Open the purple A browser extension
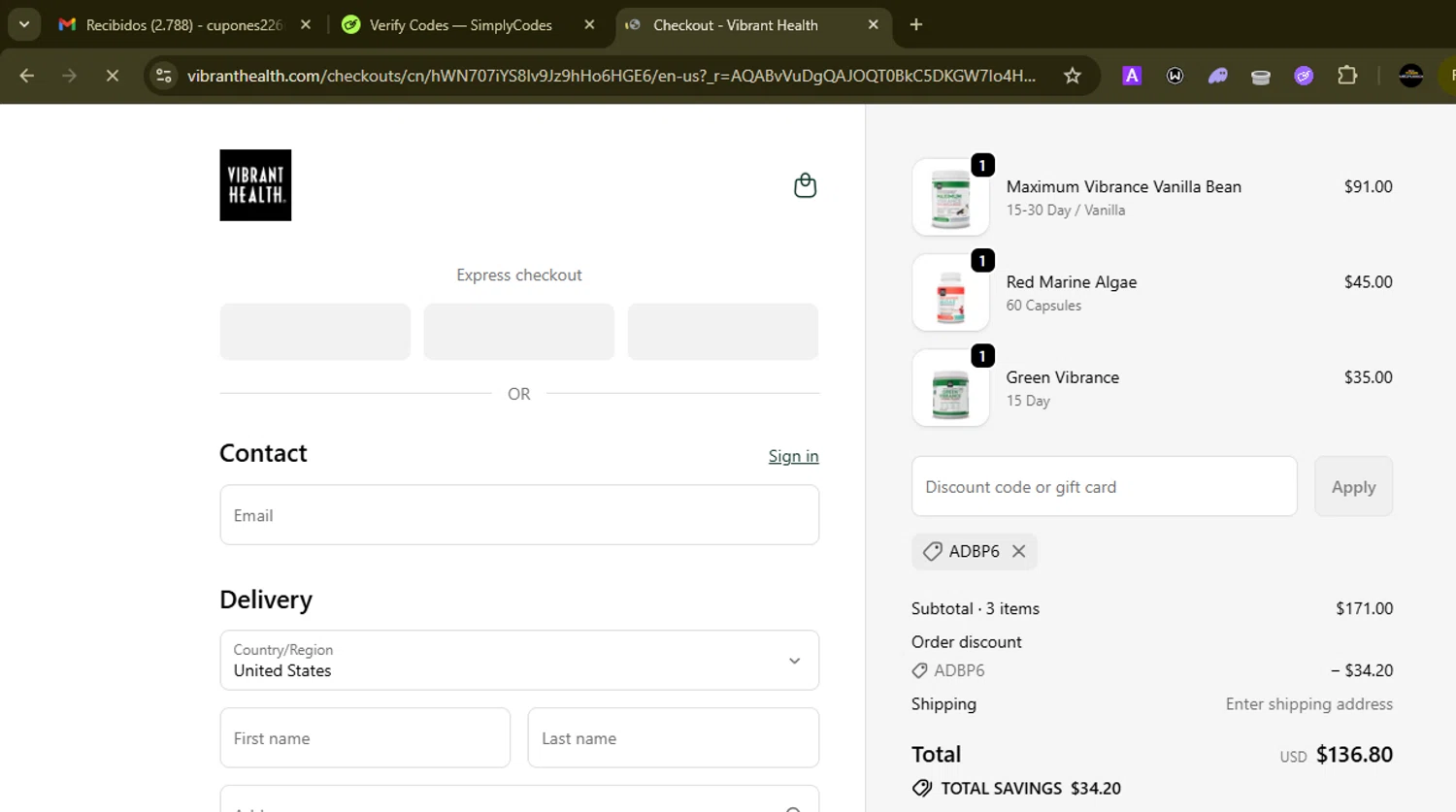Image resolution: width=1456 pixels, height=812 pixels. coord(1132,76)
